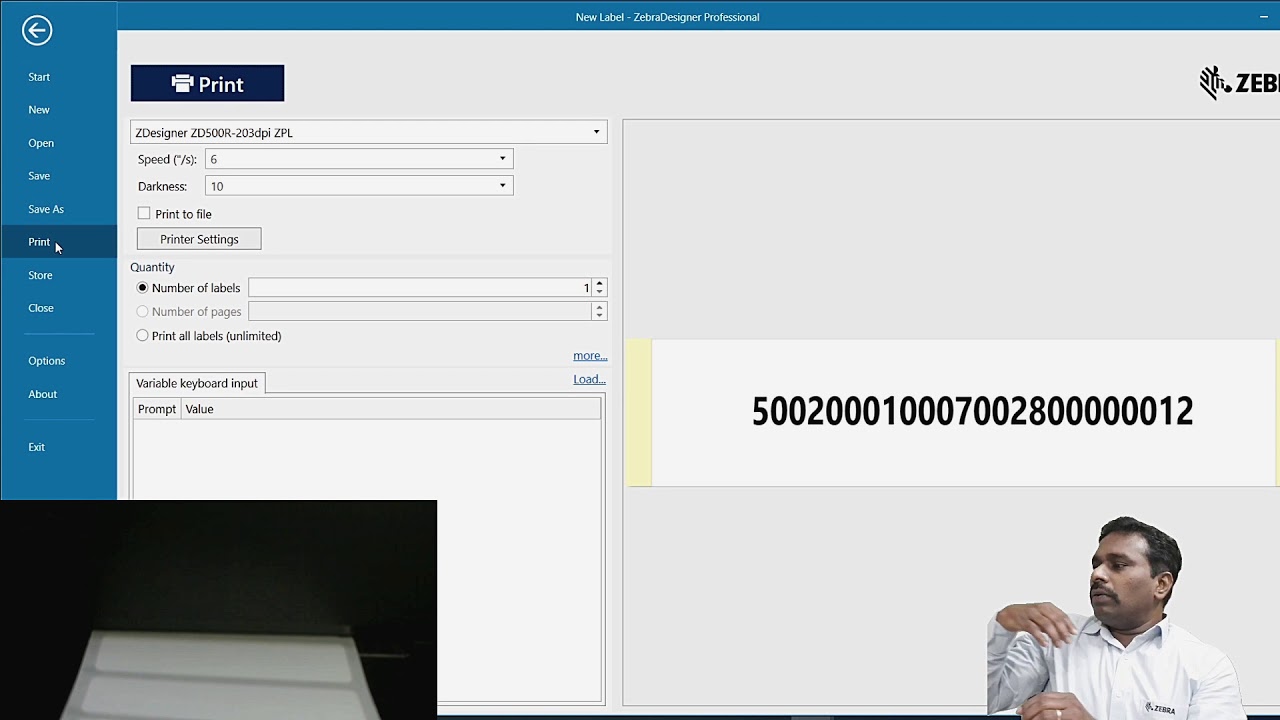Screen dimensions: 1280x720
Task: Click the big Print button
Action: [x=207, y=84]
